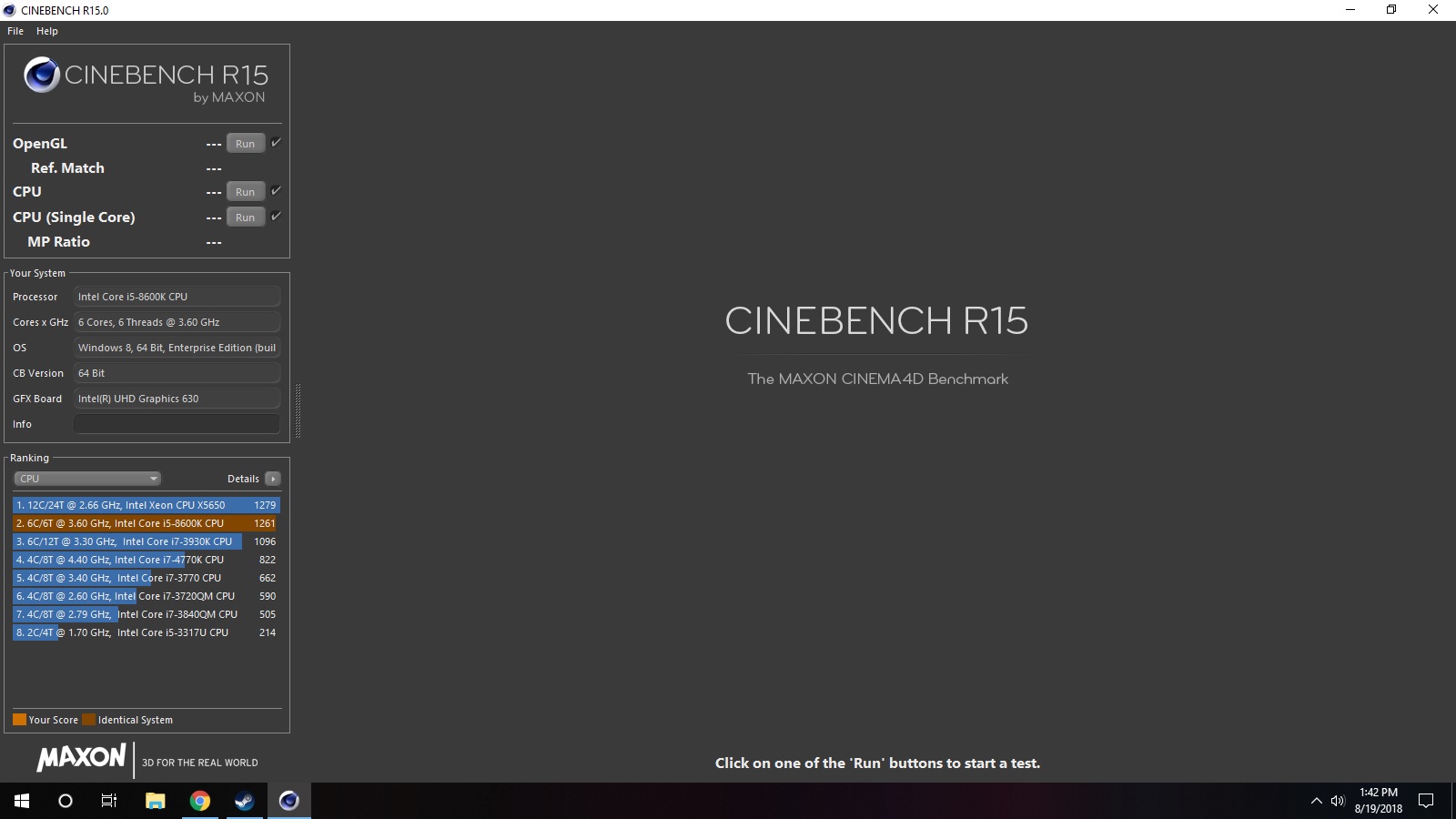Viewport: 1456px width, 819px height.
Task: Click the Cinebench logo sphere icon
Action: coord(42,75)
